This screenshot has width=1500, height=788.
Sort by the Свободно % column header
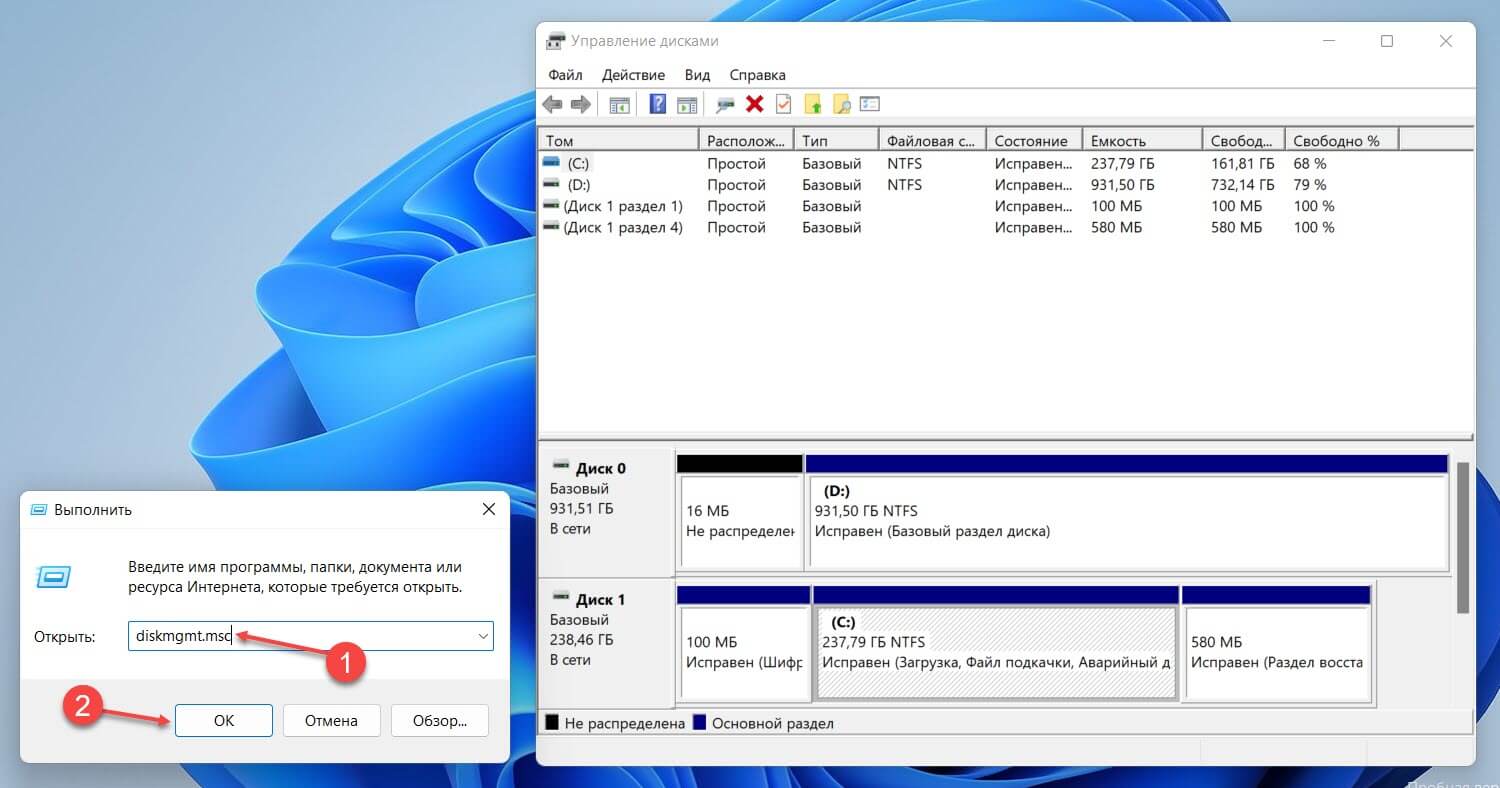1341,141
